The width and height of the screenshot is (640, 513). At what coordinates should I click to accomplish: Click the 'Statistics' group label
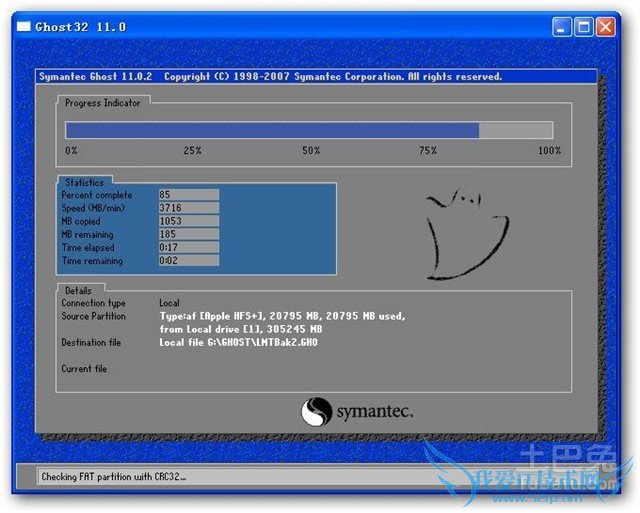84,182
